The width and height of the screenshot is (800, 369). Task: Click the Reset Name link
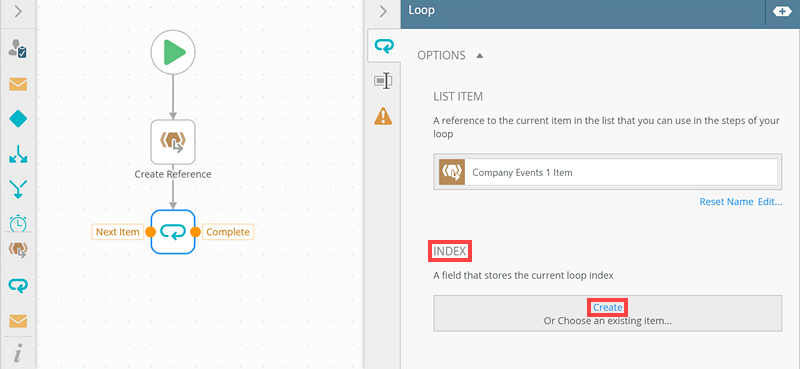[x=726, y=202]
